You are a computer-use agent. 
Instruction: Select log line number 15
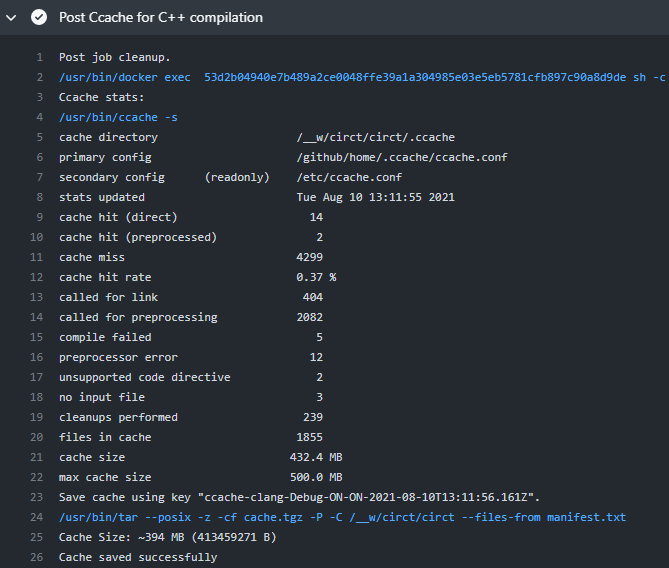37,337
